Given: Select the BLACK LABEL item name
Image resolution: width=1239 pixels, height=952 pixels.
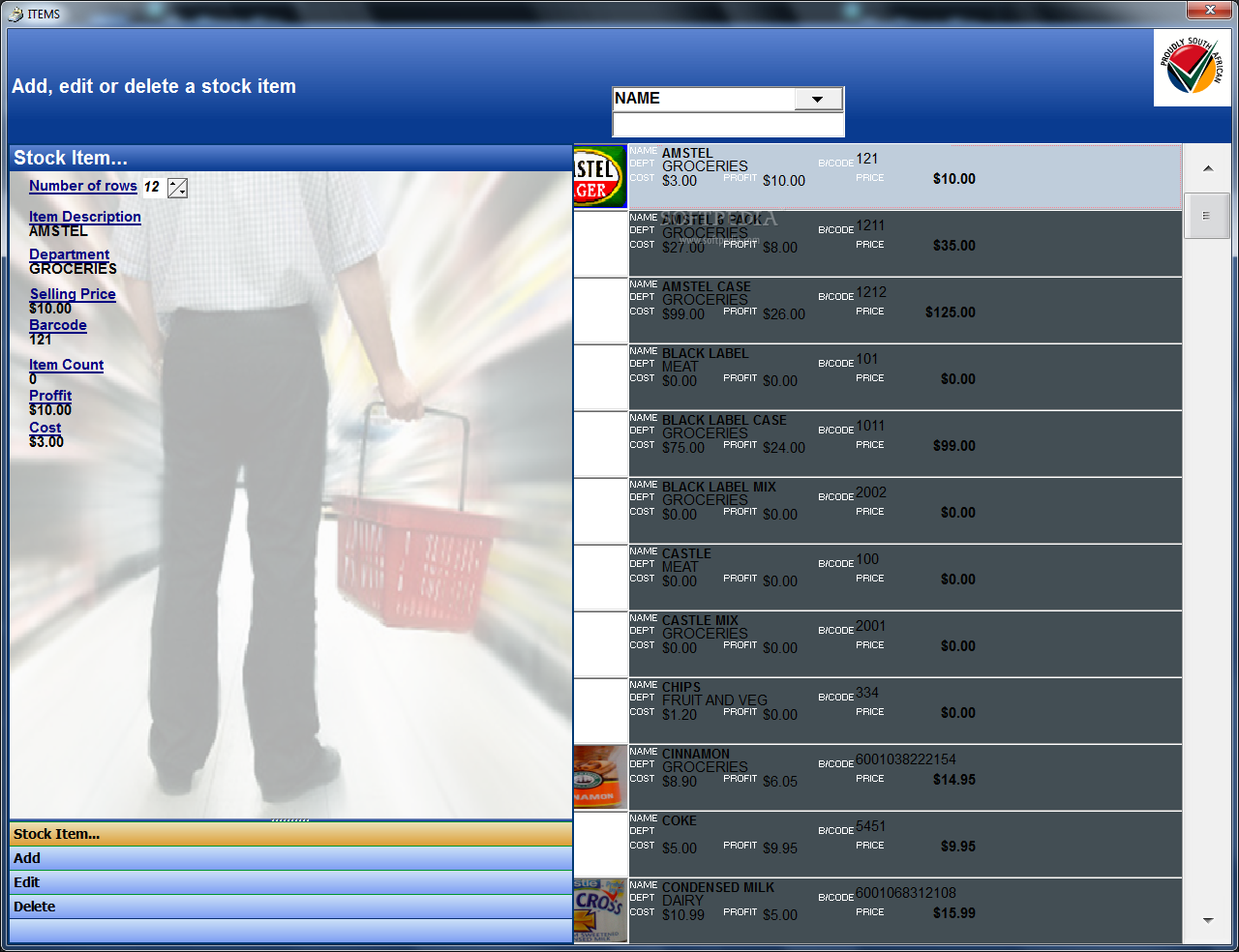Looking at the screenshot, I should pos(706,354).
